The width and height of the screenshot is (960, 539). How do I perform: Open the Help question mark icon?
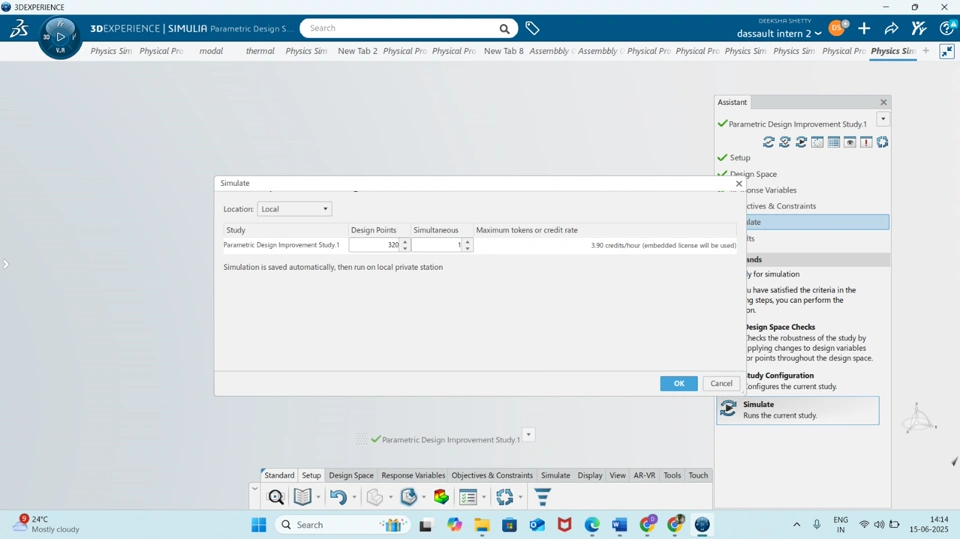(947, 28)
